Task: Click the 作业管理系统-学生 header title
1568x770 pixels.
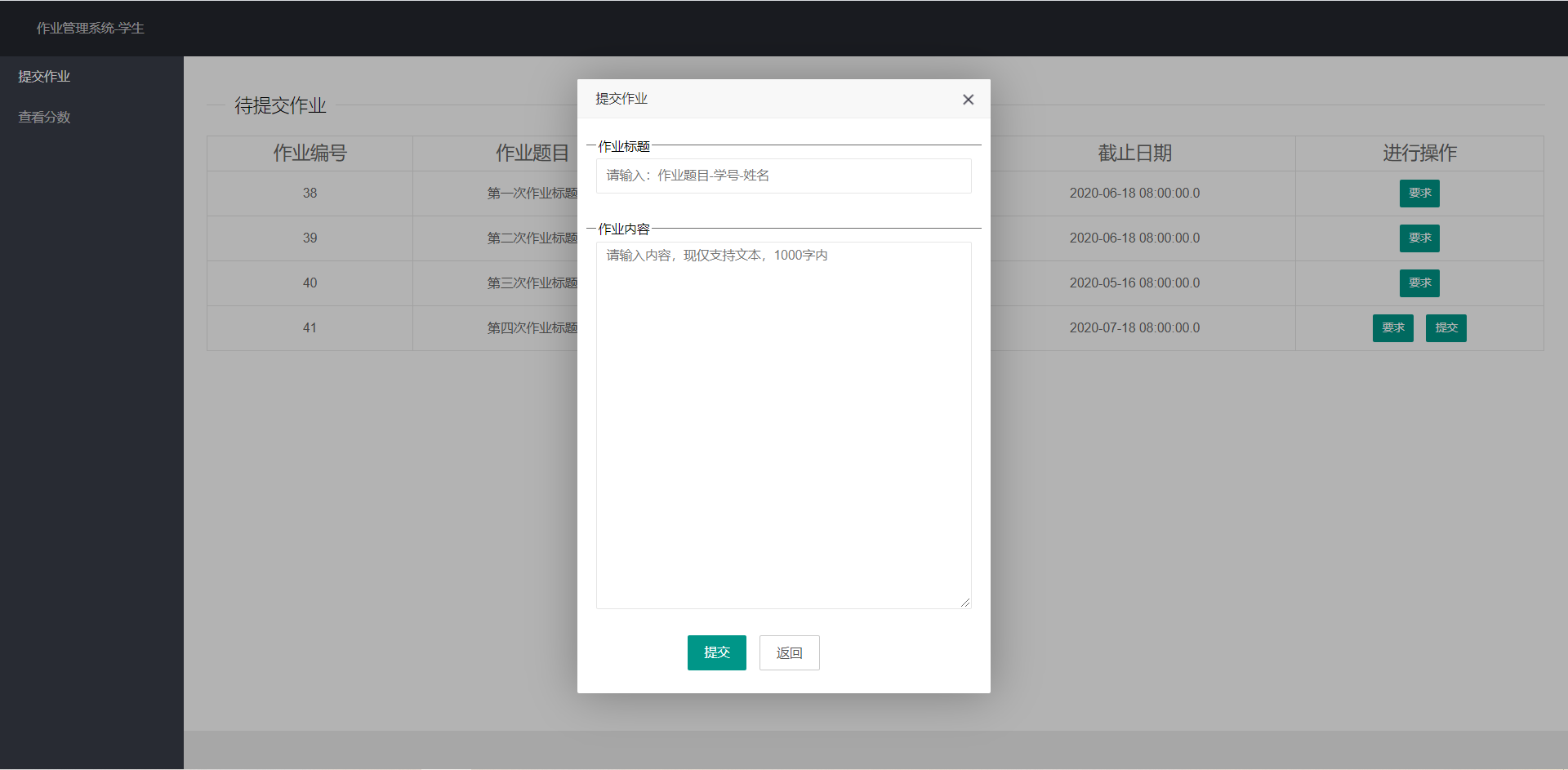Action: point(90,29)
